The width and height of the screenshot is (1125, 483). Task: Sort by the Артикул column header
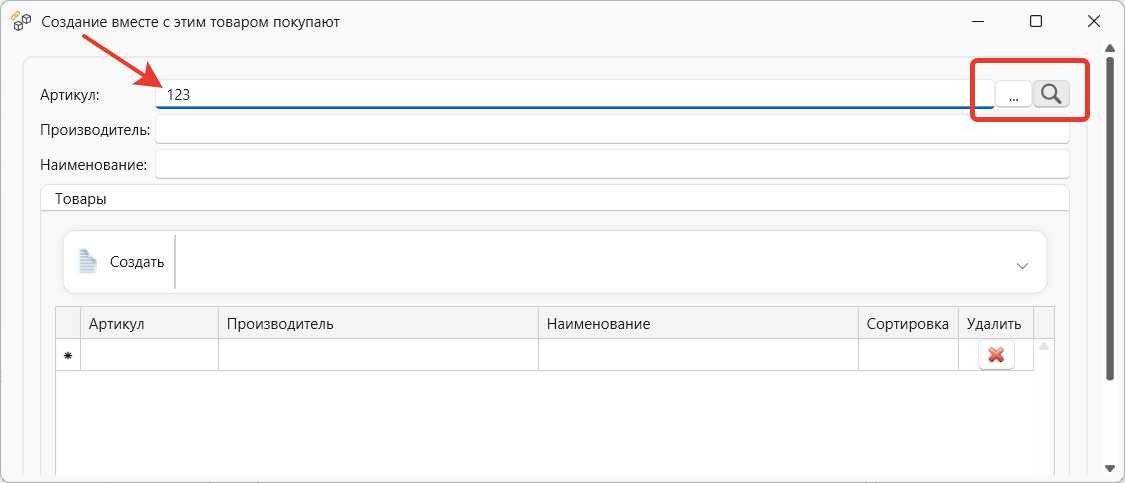(149, 323)
